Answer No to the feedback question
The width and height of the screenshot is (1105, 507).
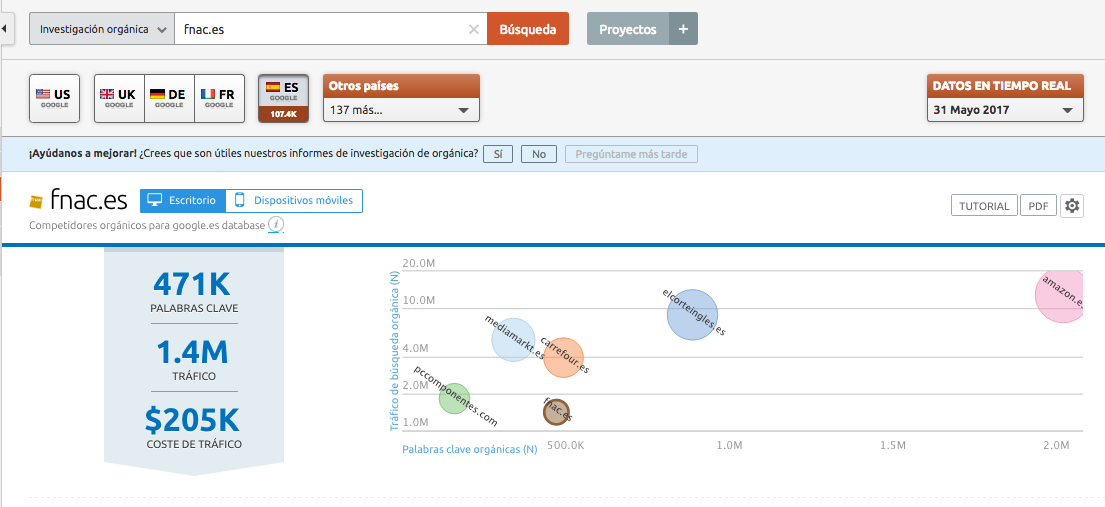(539, 154)
